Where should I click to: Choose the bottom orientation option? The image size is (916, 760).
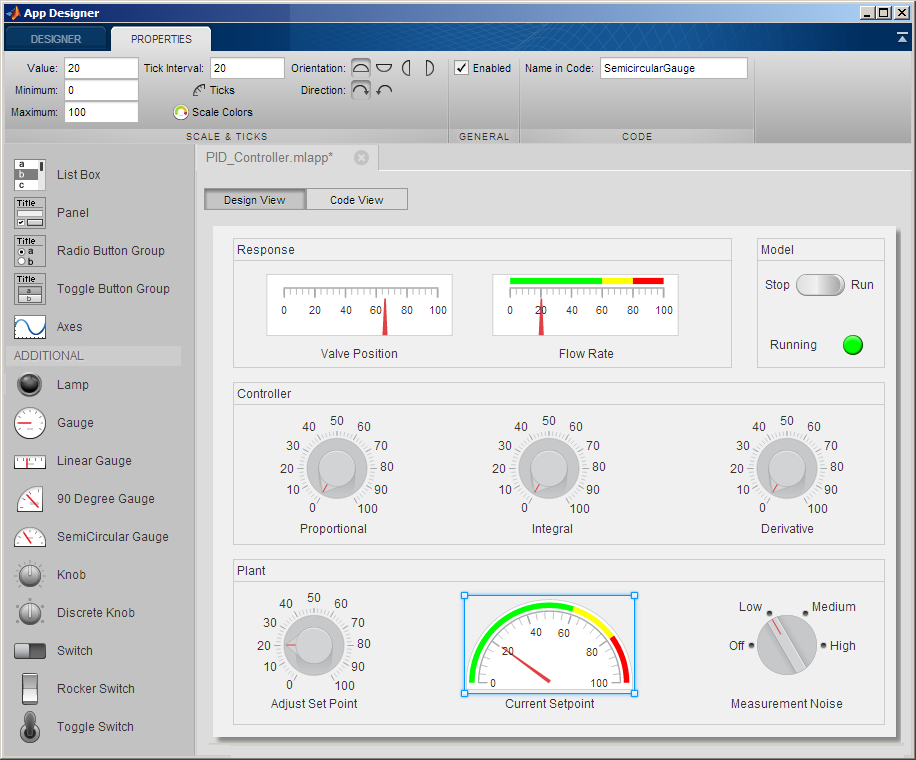384,67
